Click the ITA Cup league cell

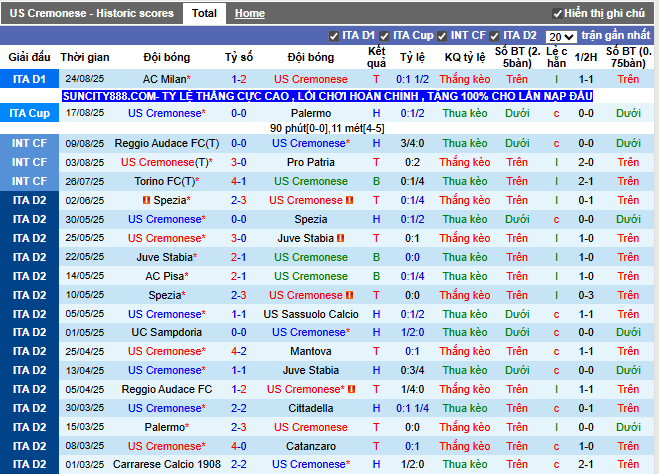tap(29, 113)
